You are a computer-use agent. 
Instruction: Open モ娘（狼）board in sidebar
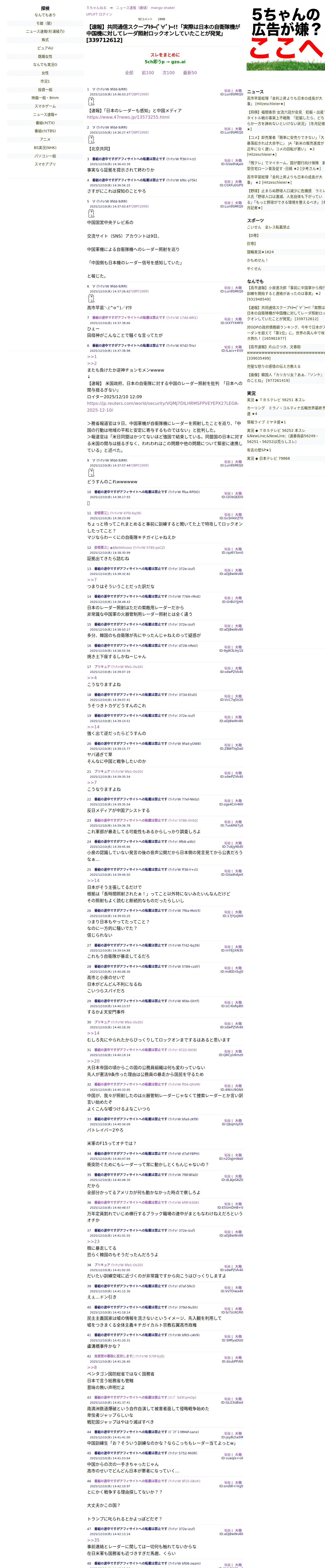(x=45, y=23)
